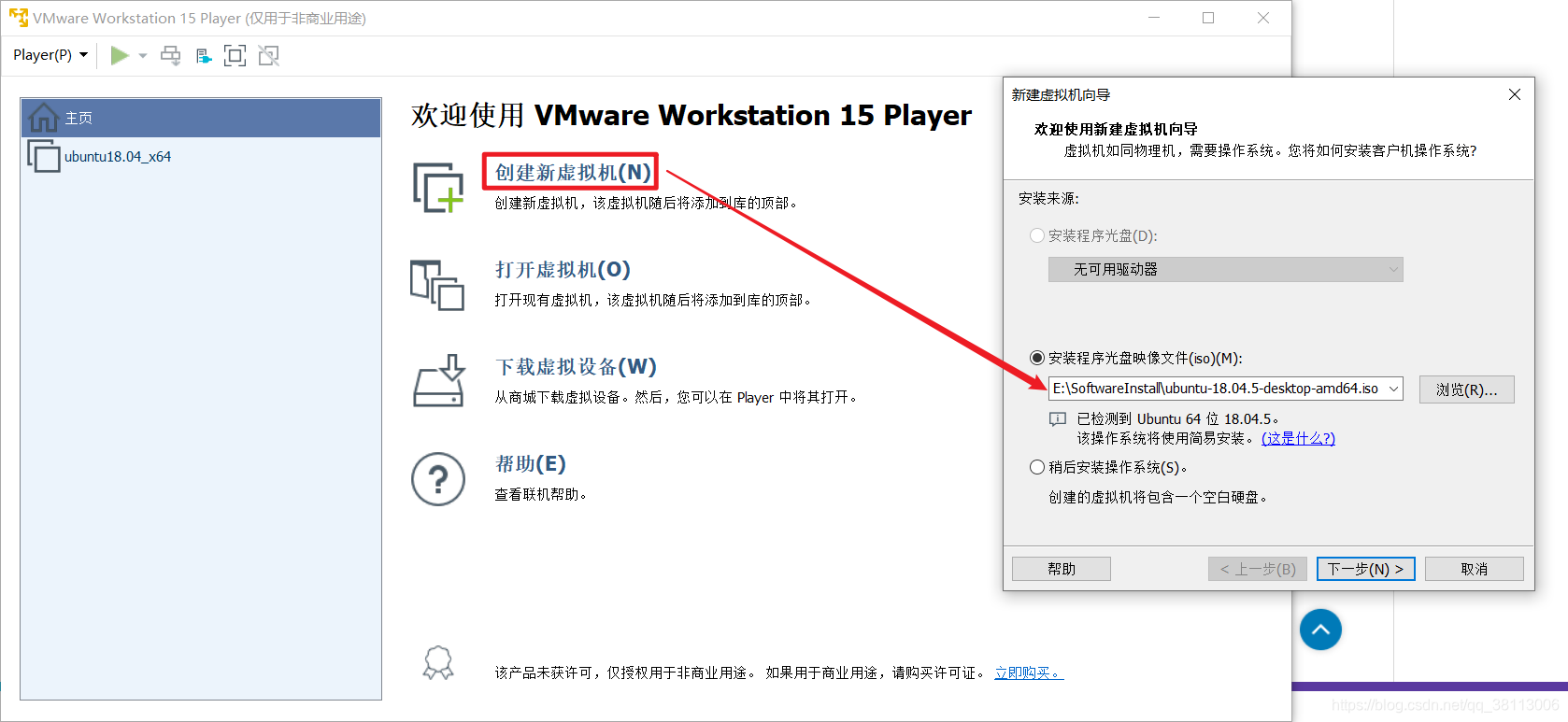Screen dimensions: 1568x722
Task: Click the removable devices toolbar icon
Action: (x=204, y=56)
